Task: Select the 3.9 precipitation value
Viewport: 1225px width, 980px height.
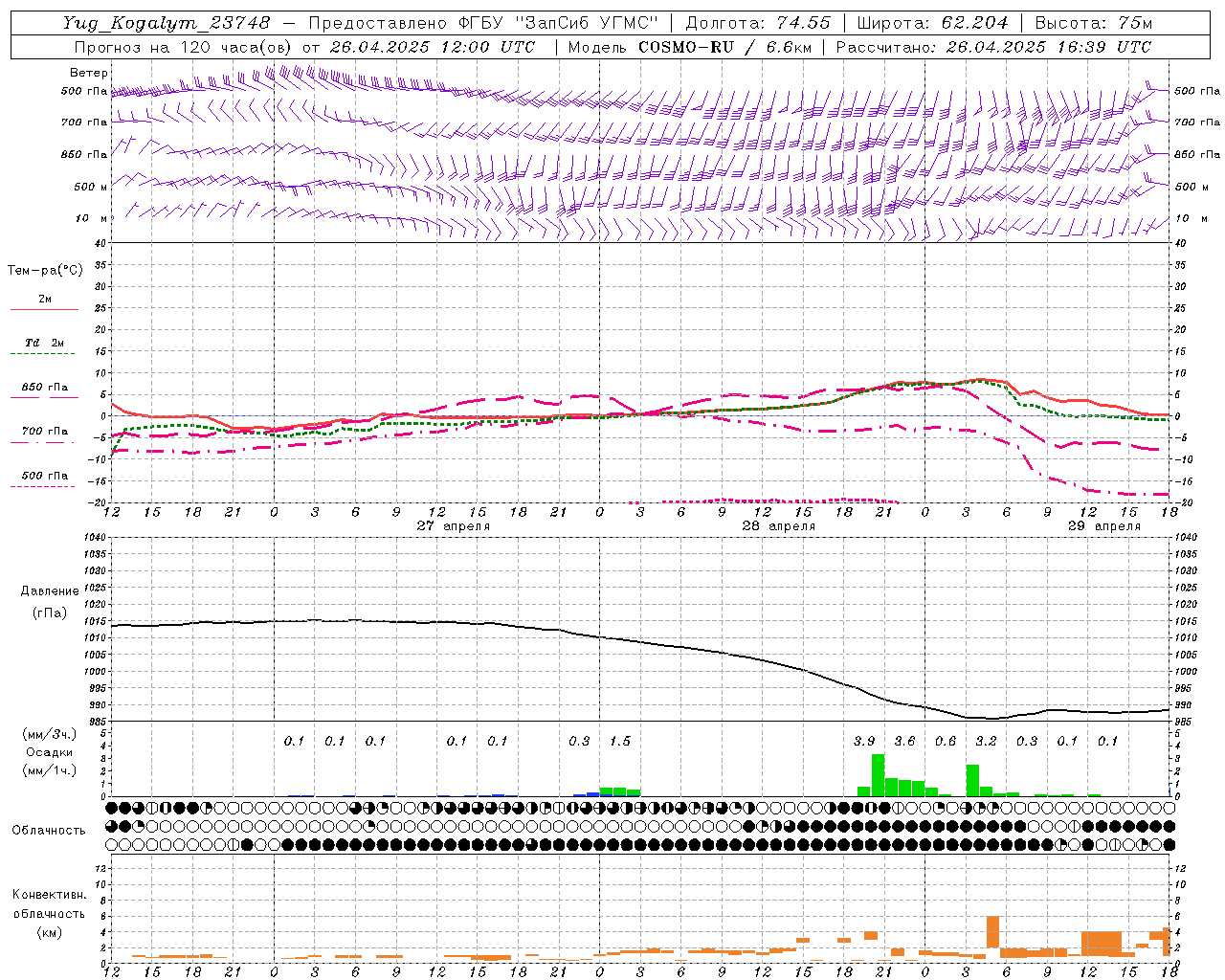Action: click(x=864, y=741)
